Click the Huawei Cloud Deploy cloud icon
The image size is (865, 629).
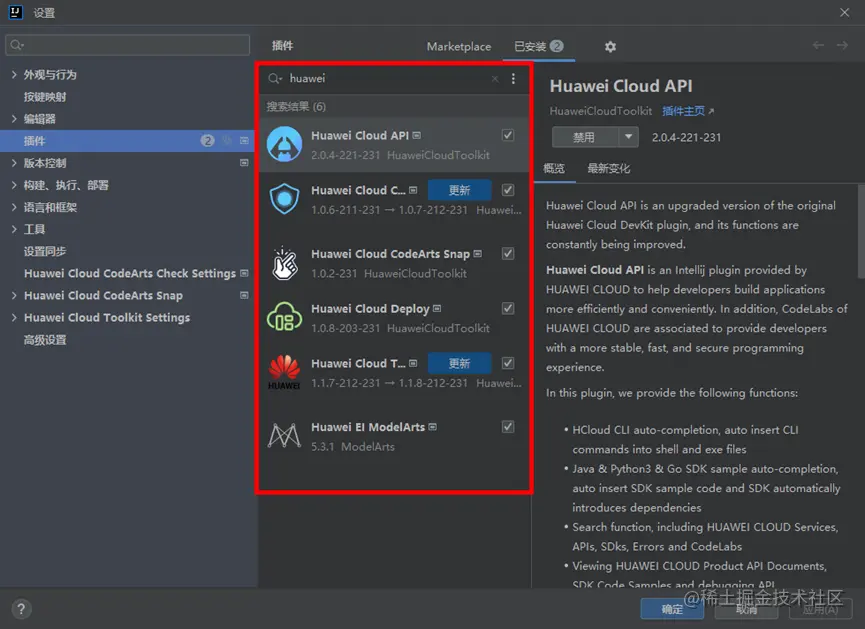pos(284,317)
